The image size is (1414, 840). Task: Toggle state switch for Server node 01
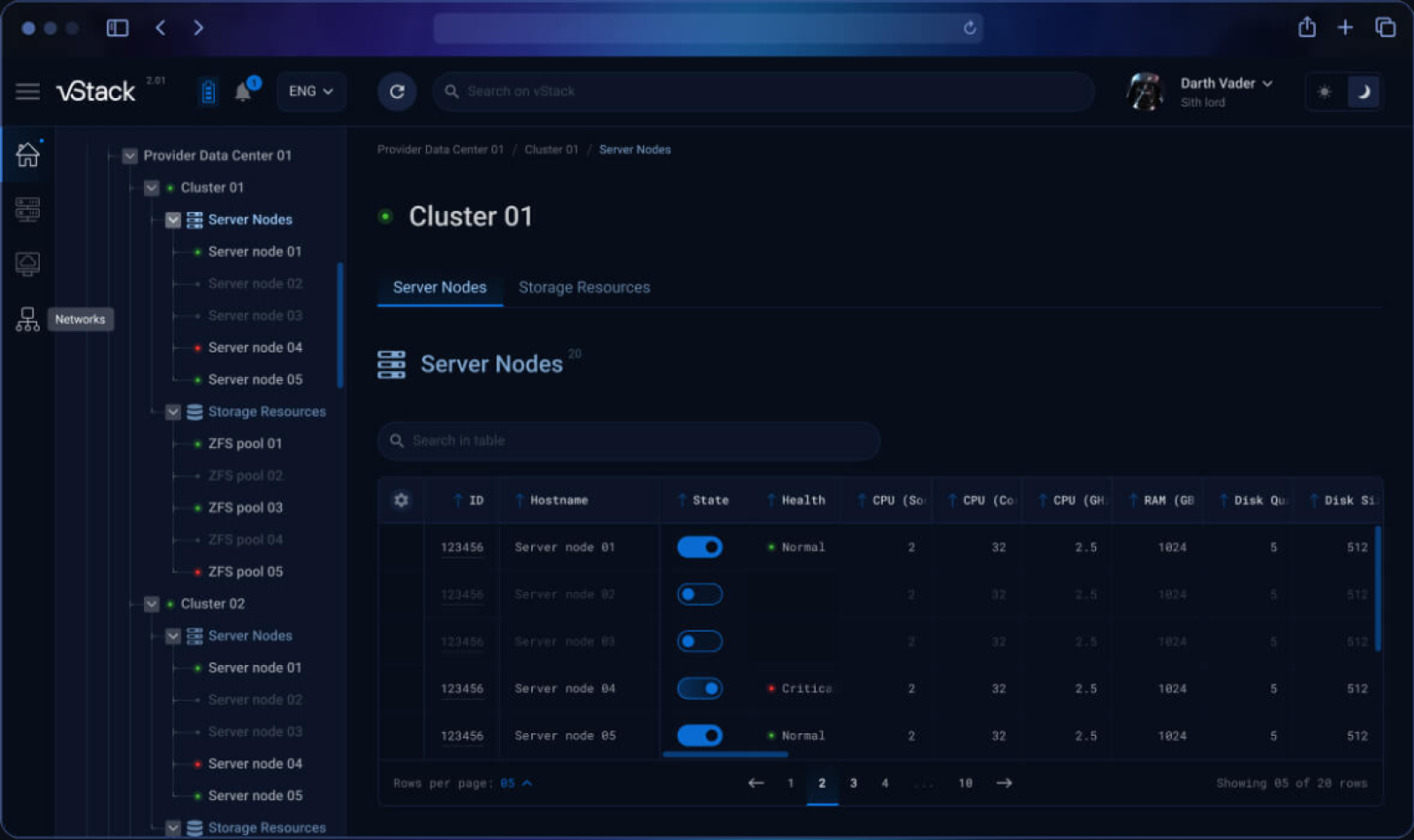coord(699,547)
